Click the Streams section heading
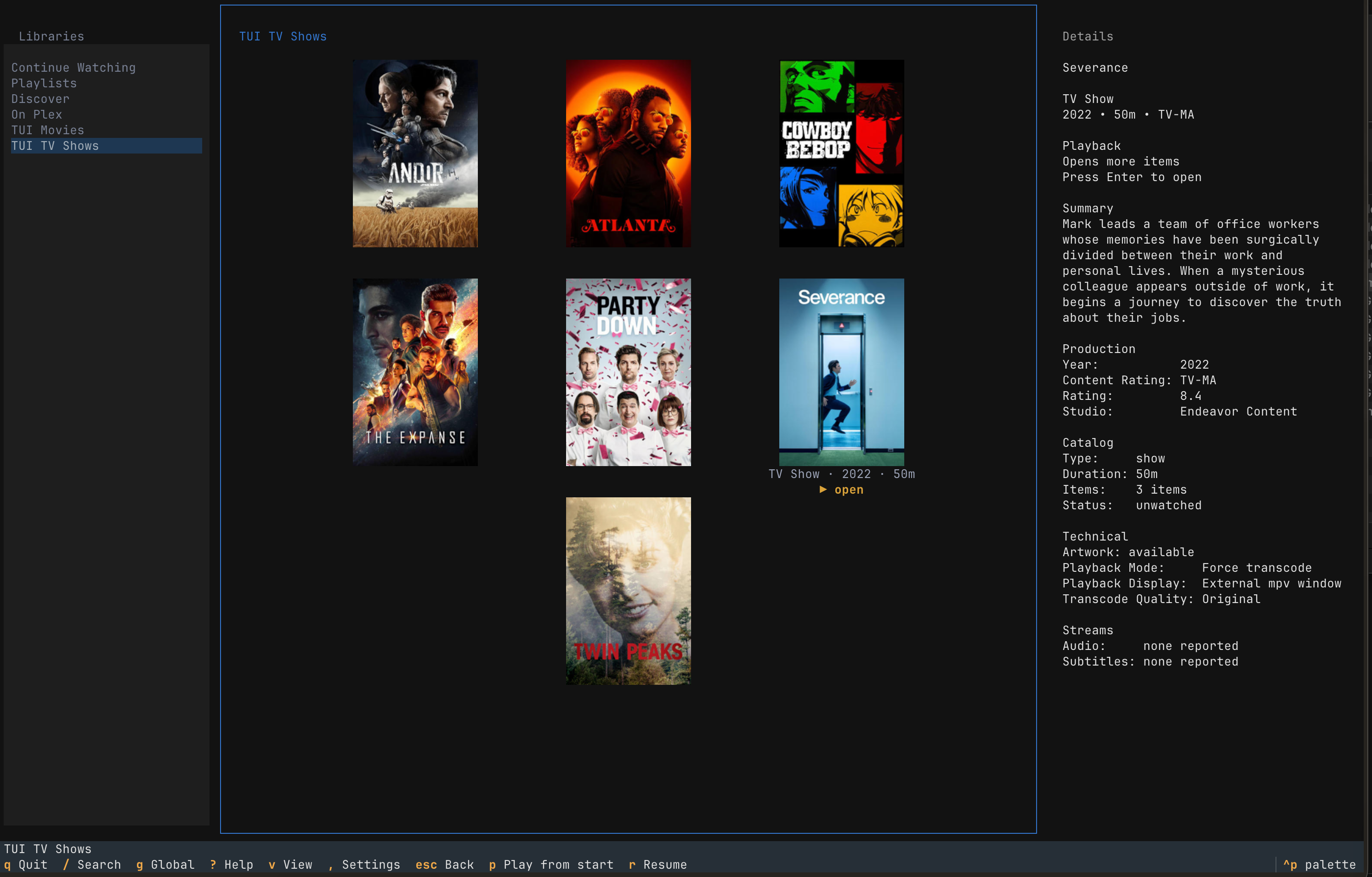The width and height of the screenshot is (1372, 877). point(1088,630)
